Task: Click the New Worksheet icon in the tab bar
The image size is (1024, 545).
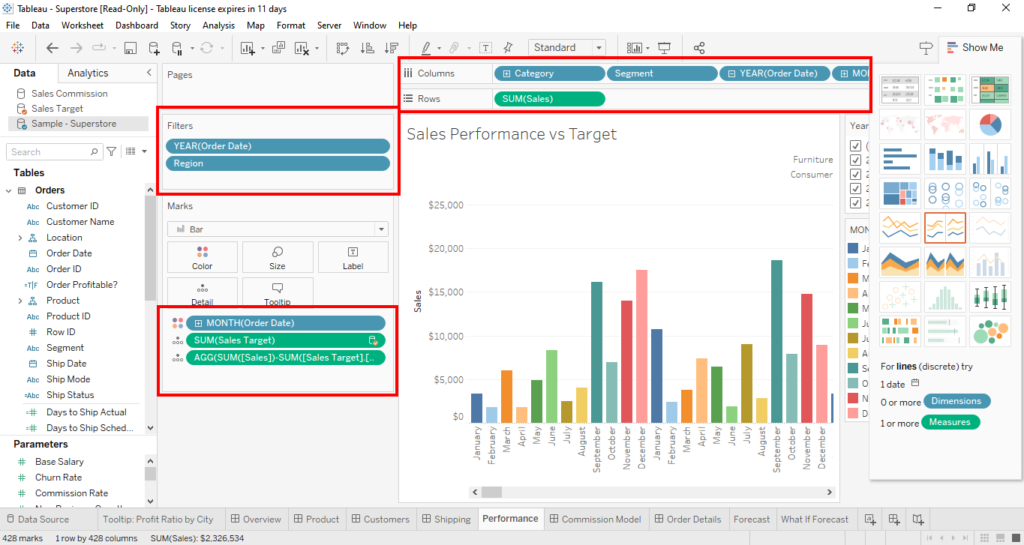Action: [x=870, y=519]
